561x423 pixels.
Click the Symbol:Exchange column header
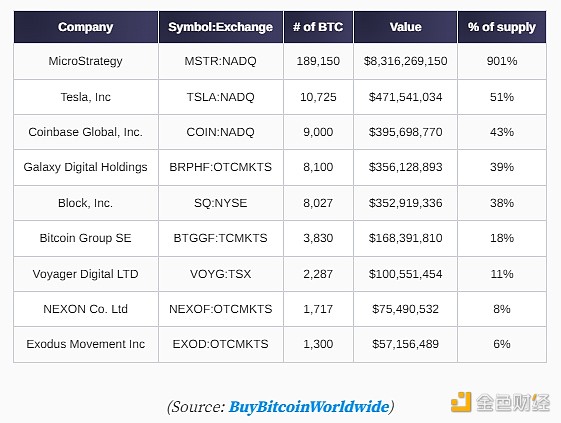(221, 27)
